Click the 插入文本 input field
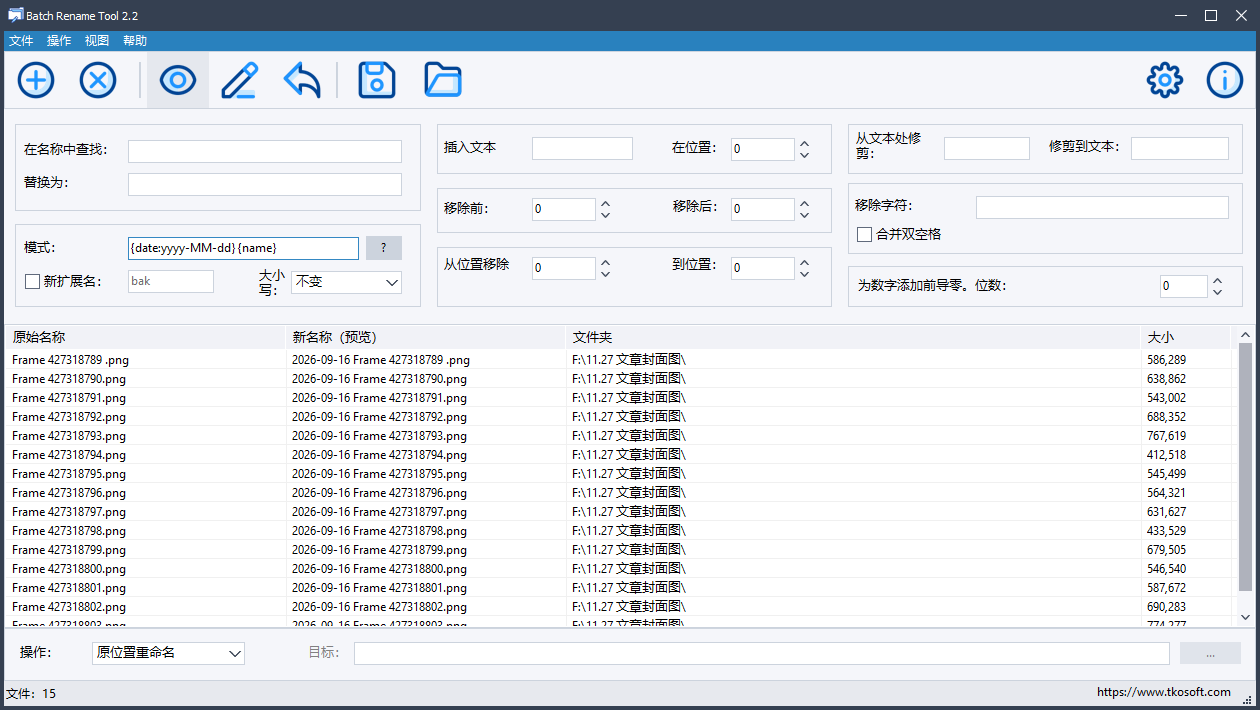 tap(582, 148)
